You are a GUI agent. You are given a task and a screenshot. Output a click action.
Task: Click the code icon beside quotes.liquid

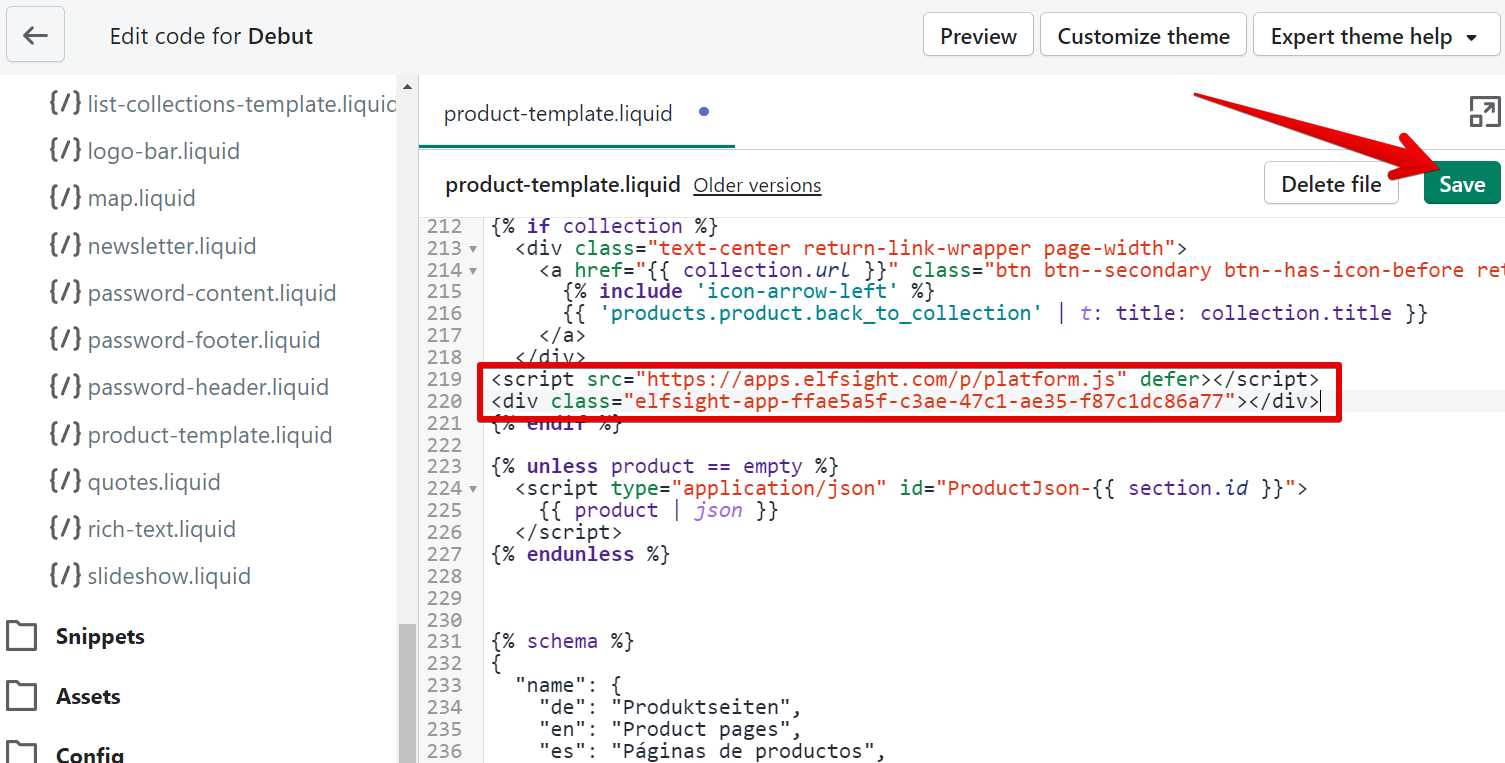[63, 481]
